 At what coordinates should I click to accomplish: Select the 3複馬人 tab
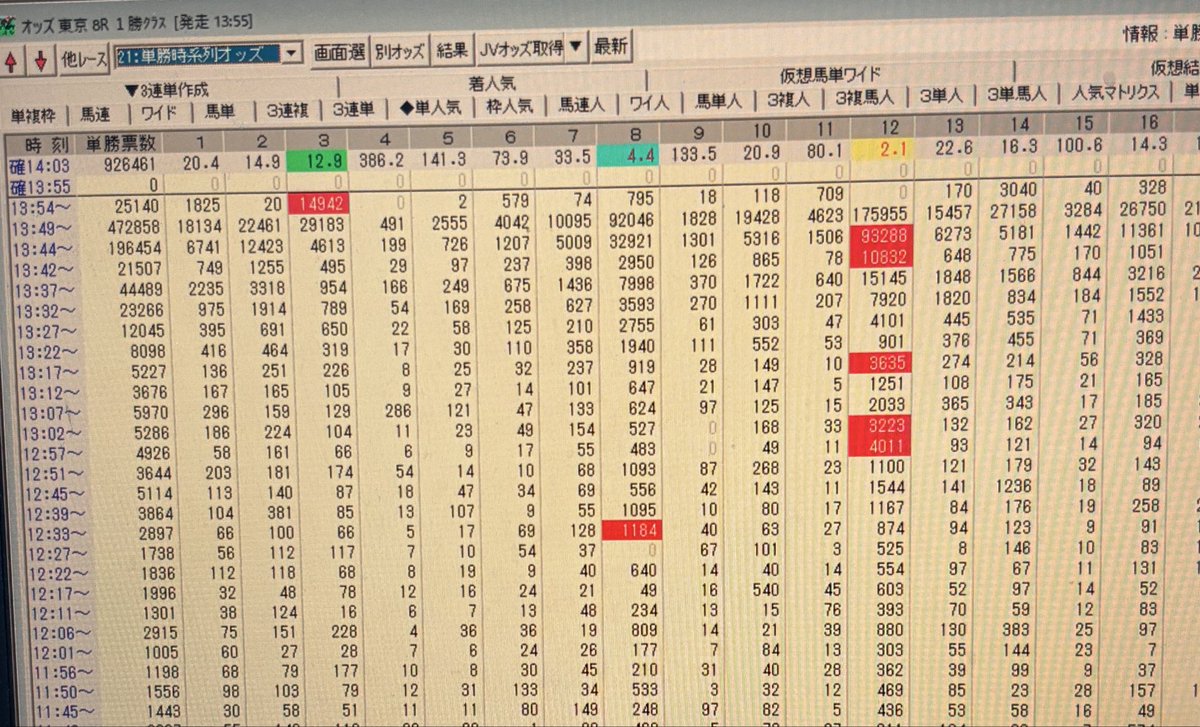866,97
